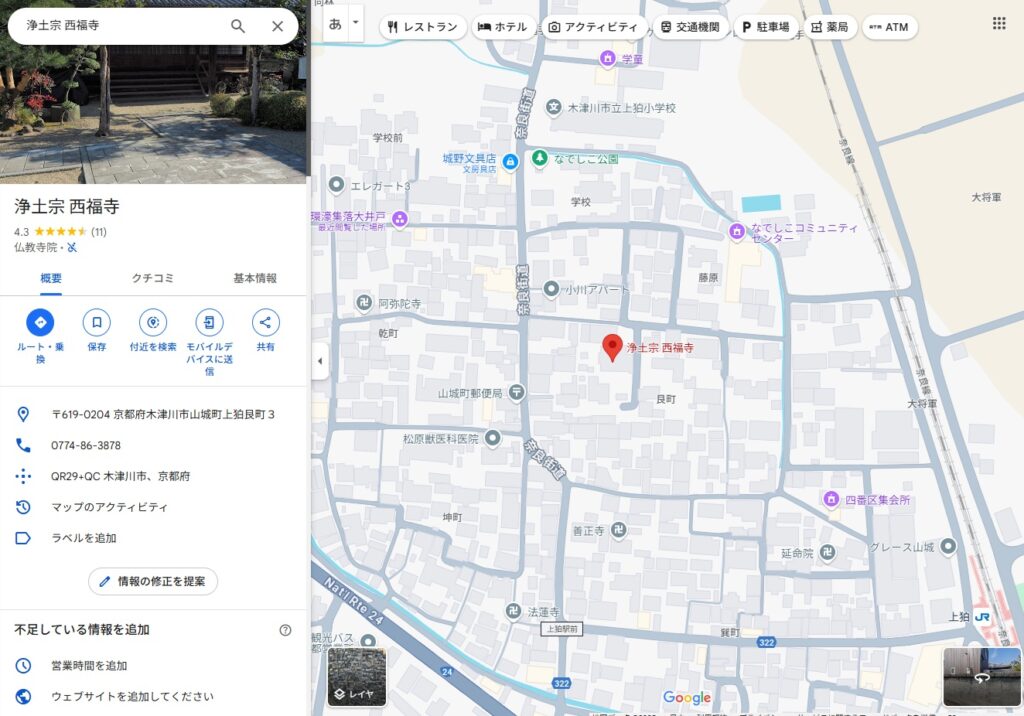The width and height of the screenshot is (1024, 716).
Task: Filter map by 駐車場
Action: pos(766,27)
